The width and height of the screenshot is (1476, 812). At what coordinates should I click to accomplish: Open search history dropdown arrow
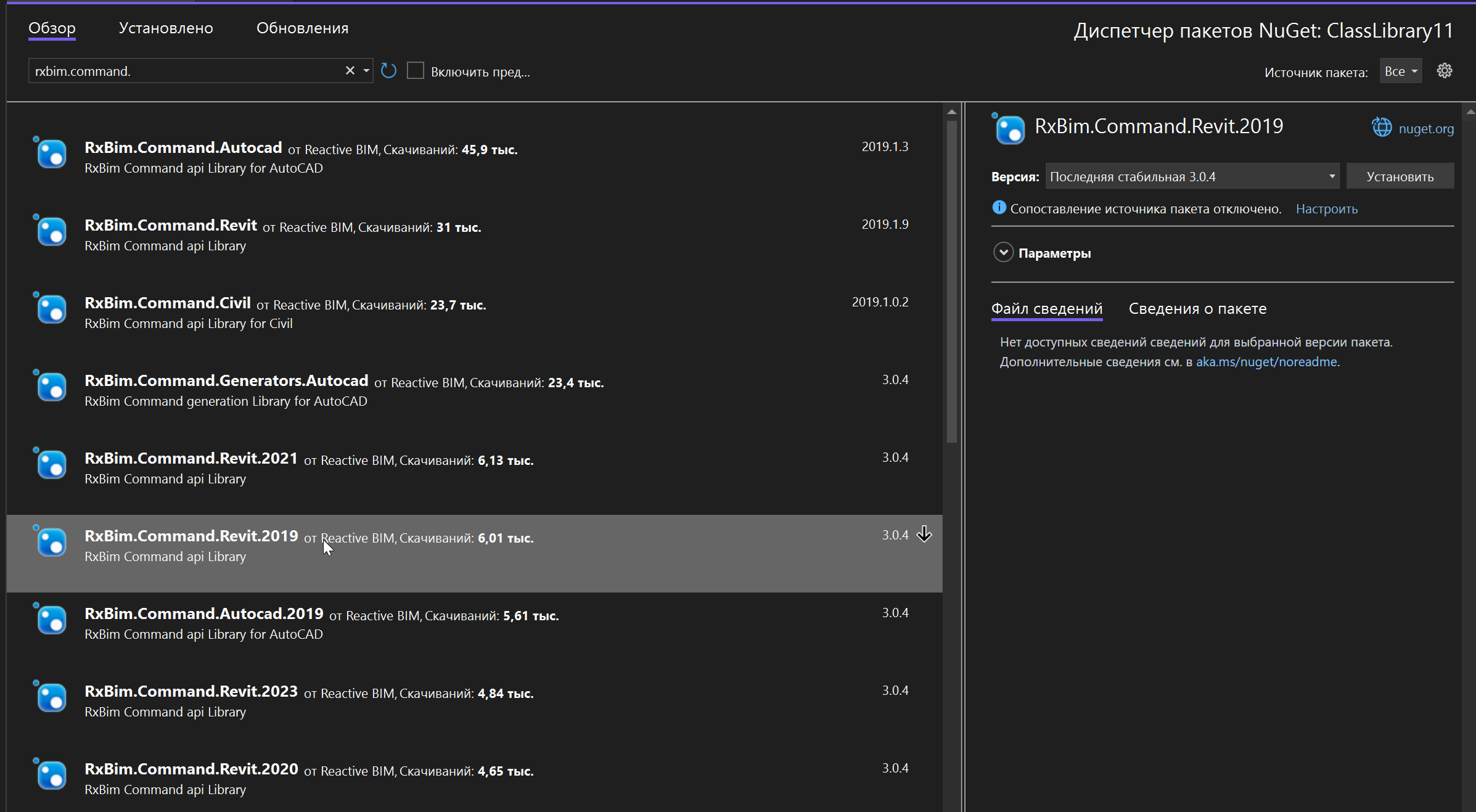click(366, 71)
